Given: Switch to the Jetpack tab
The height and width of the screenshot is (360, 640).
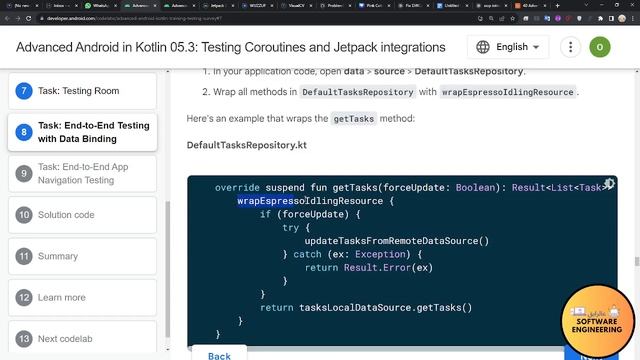Looking at the screenshot, I should coord(217,6).
